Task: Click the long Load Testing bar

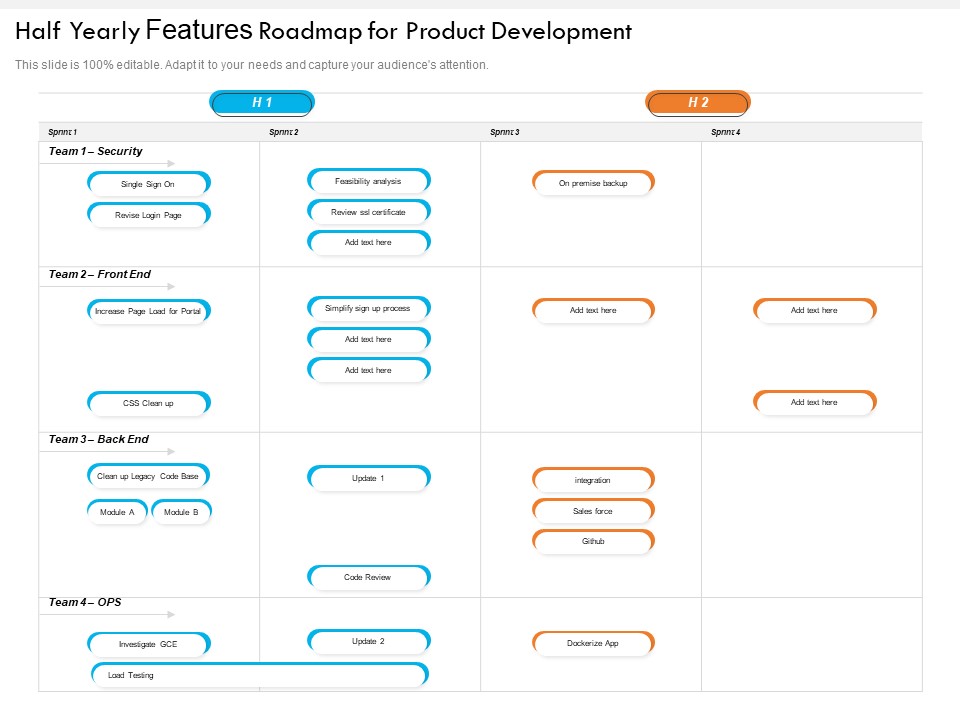Action: tap(260, 674)
